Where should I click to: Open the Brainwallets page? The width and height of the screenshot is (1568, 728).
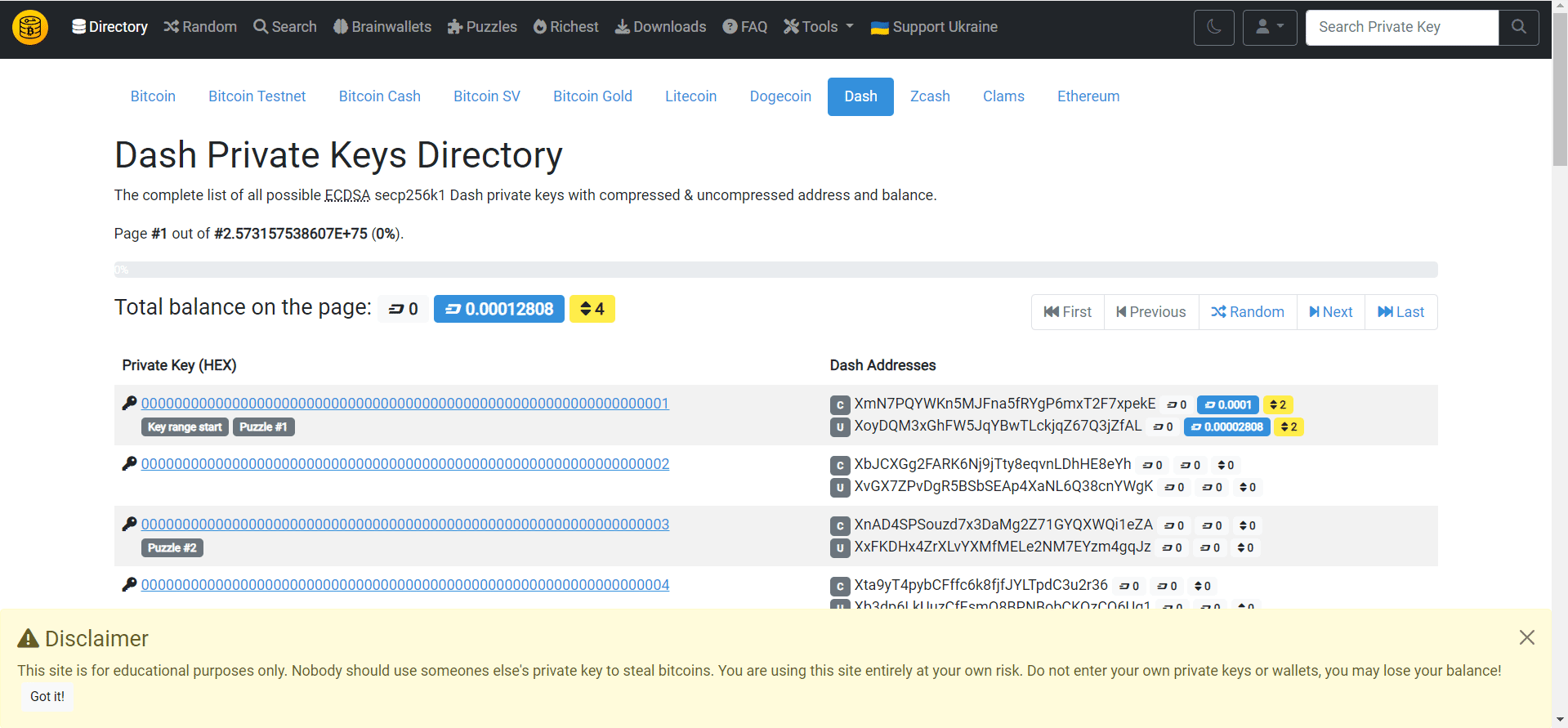pyautogui.click(x=382, y=27)
